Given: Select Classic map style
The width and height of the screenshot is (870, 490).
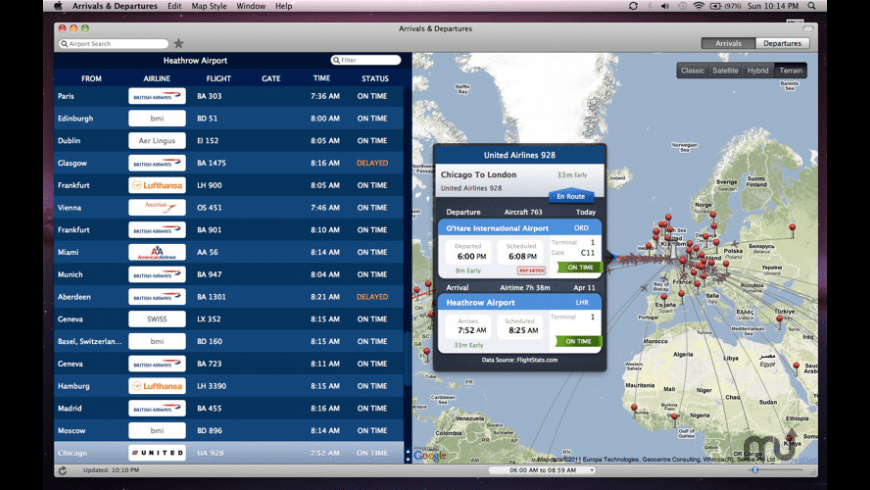Looking at the screenshot, I should 692,70.
